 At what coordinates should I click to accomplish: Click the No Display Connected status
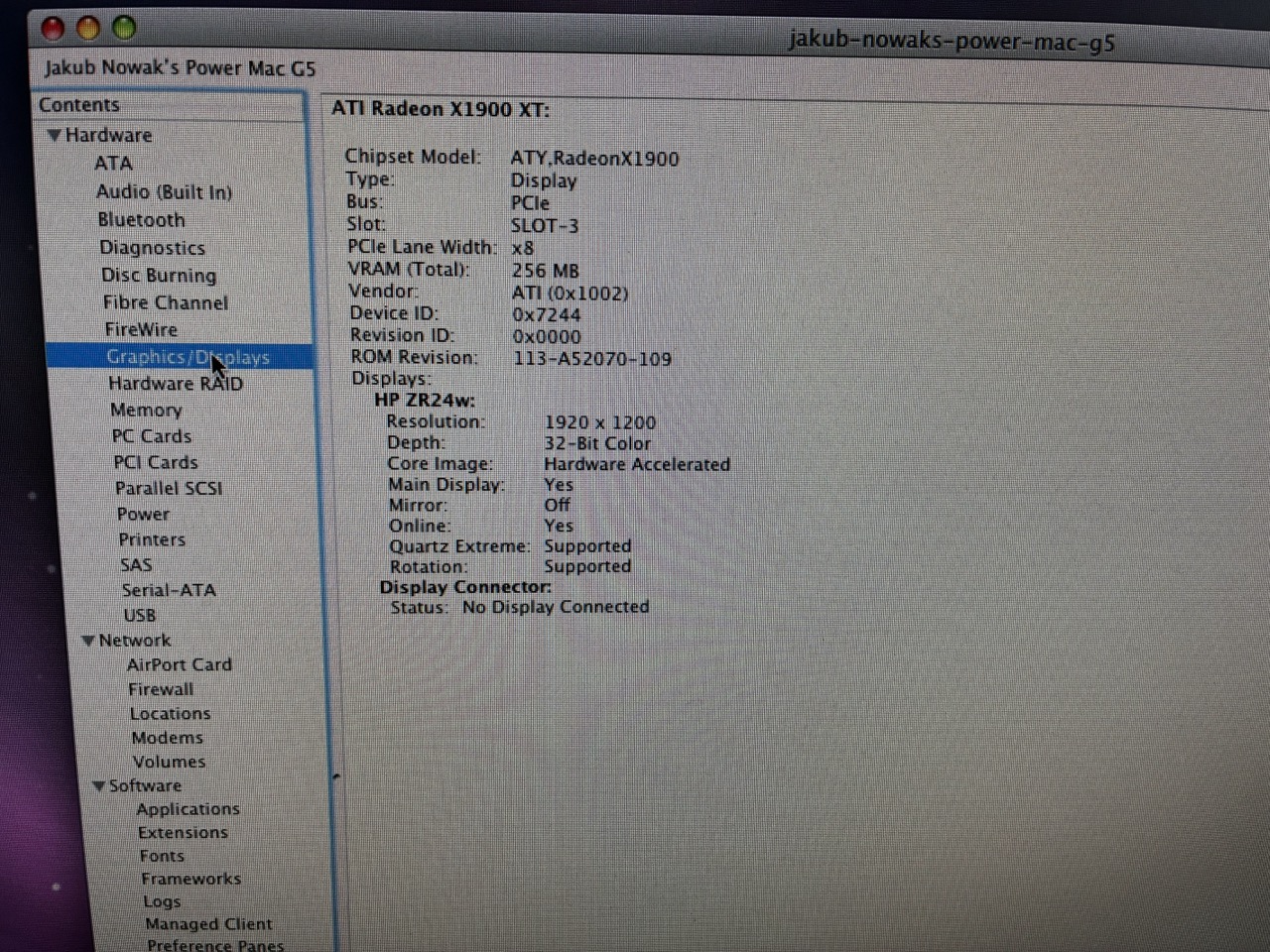556,607
